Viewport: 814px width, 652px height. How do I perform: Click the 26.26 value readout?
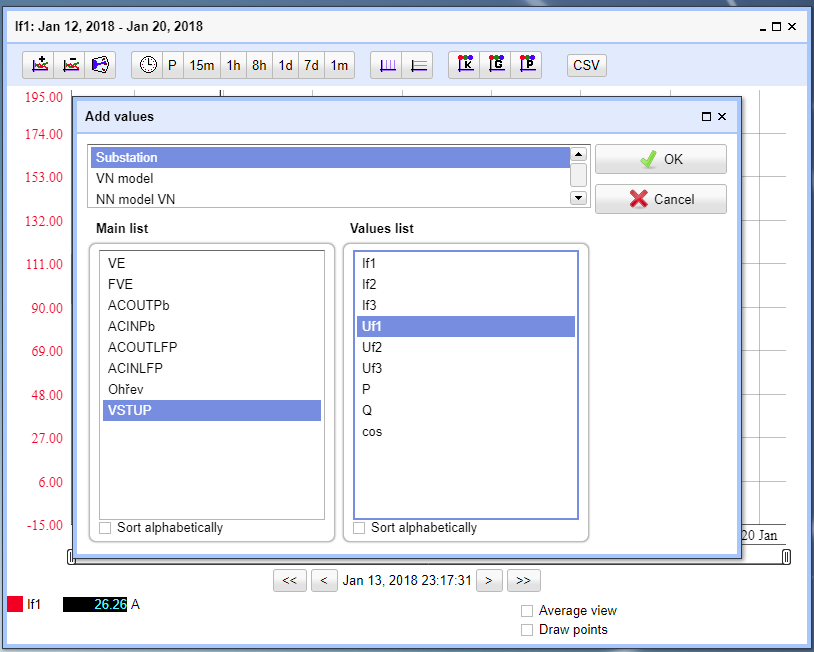point(95,604)
